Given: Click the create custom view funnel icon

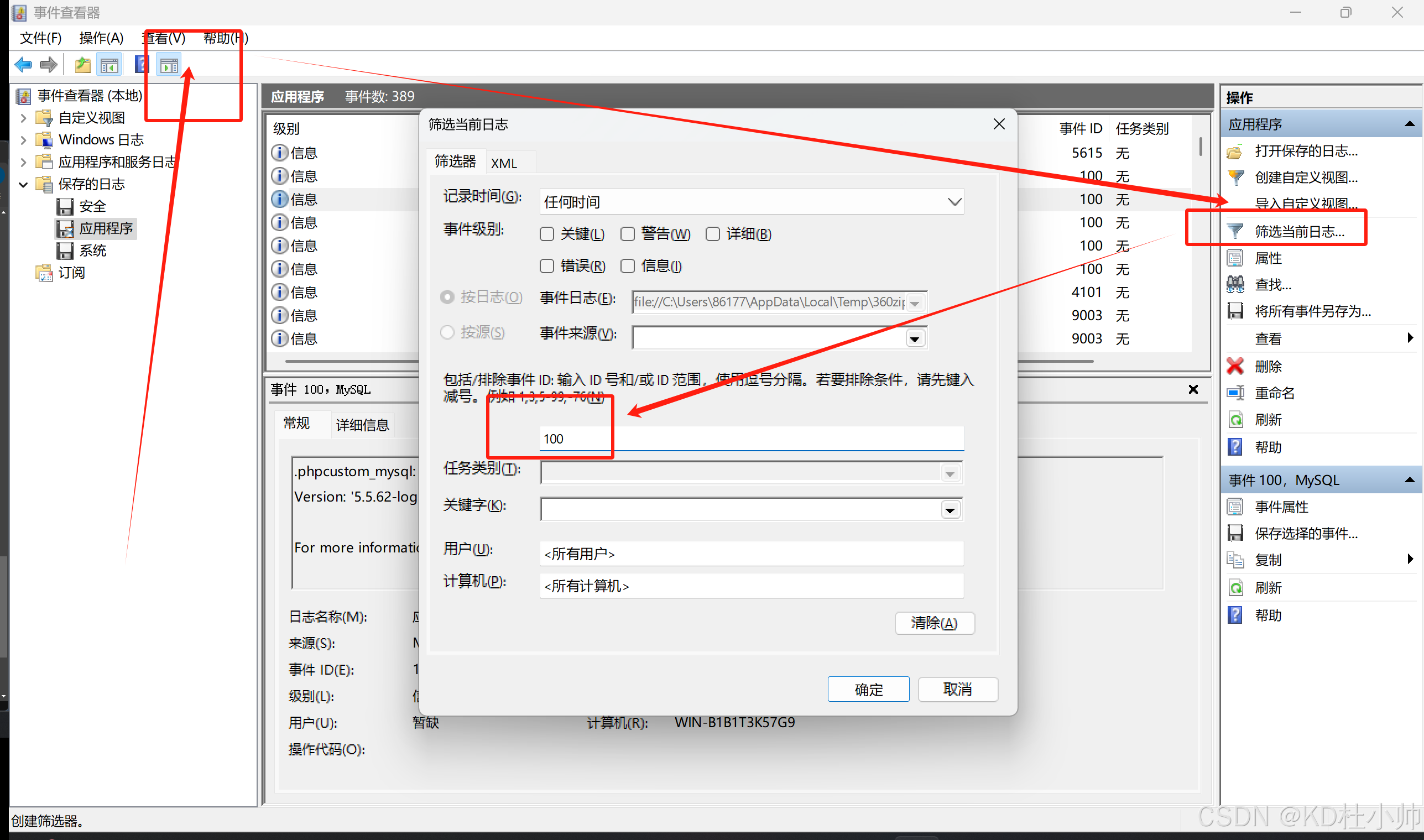Looking at the screenshot, I should point(1235,178).
